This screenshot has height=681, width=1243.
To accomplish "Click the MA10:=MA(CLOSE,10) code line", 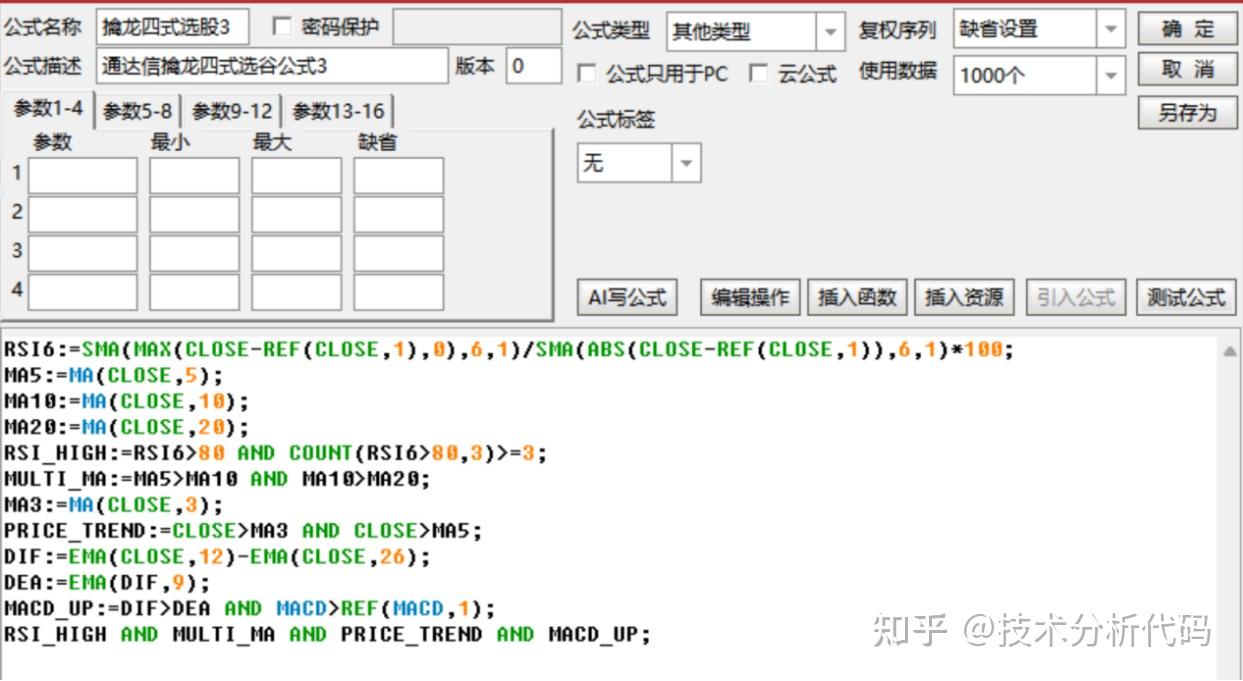I will click(127, 402).
